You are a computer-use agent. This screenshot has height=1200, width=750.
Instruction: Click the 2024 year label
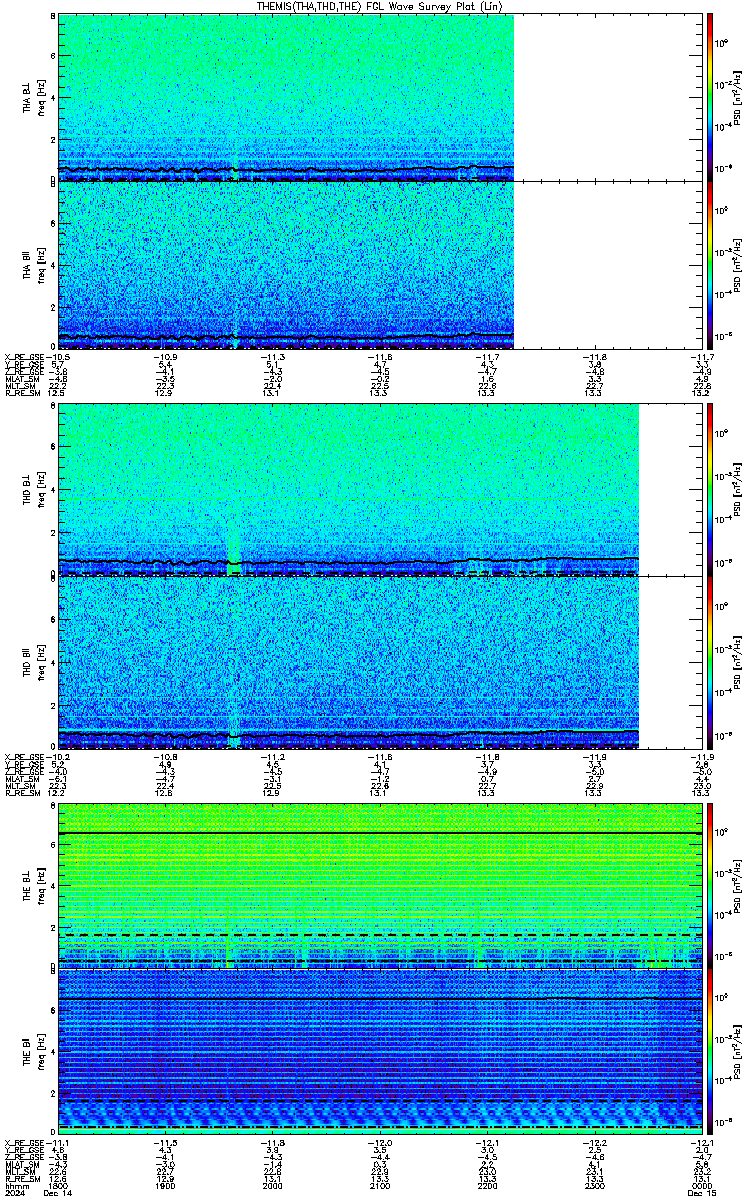[x=14, y=1193]
